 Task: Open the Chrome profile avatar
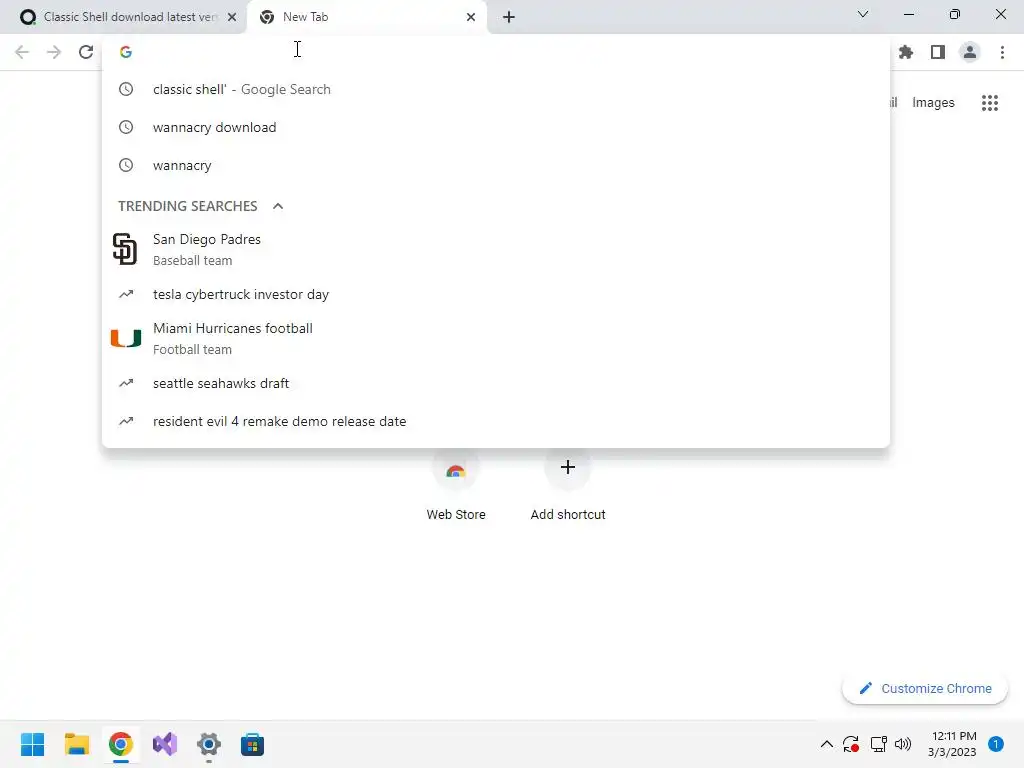(970, 52)
